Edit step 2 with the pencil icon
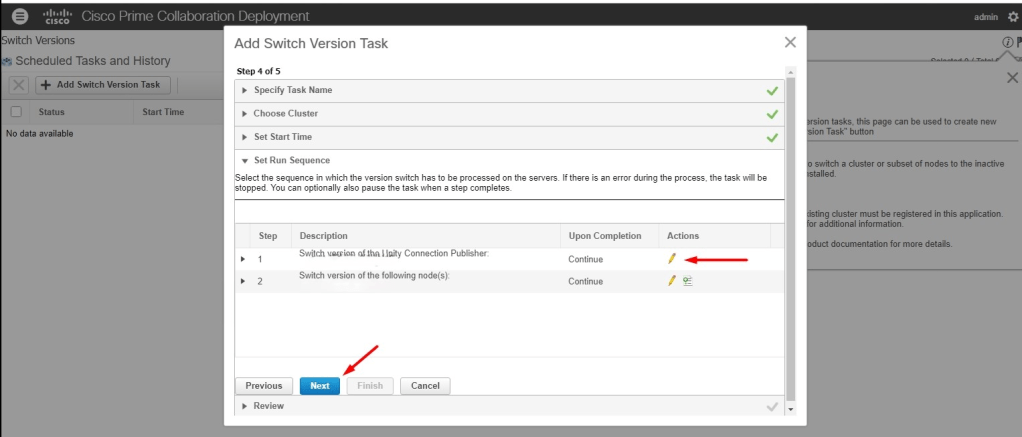1022x437 pixels. tap(672, 281)
